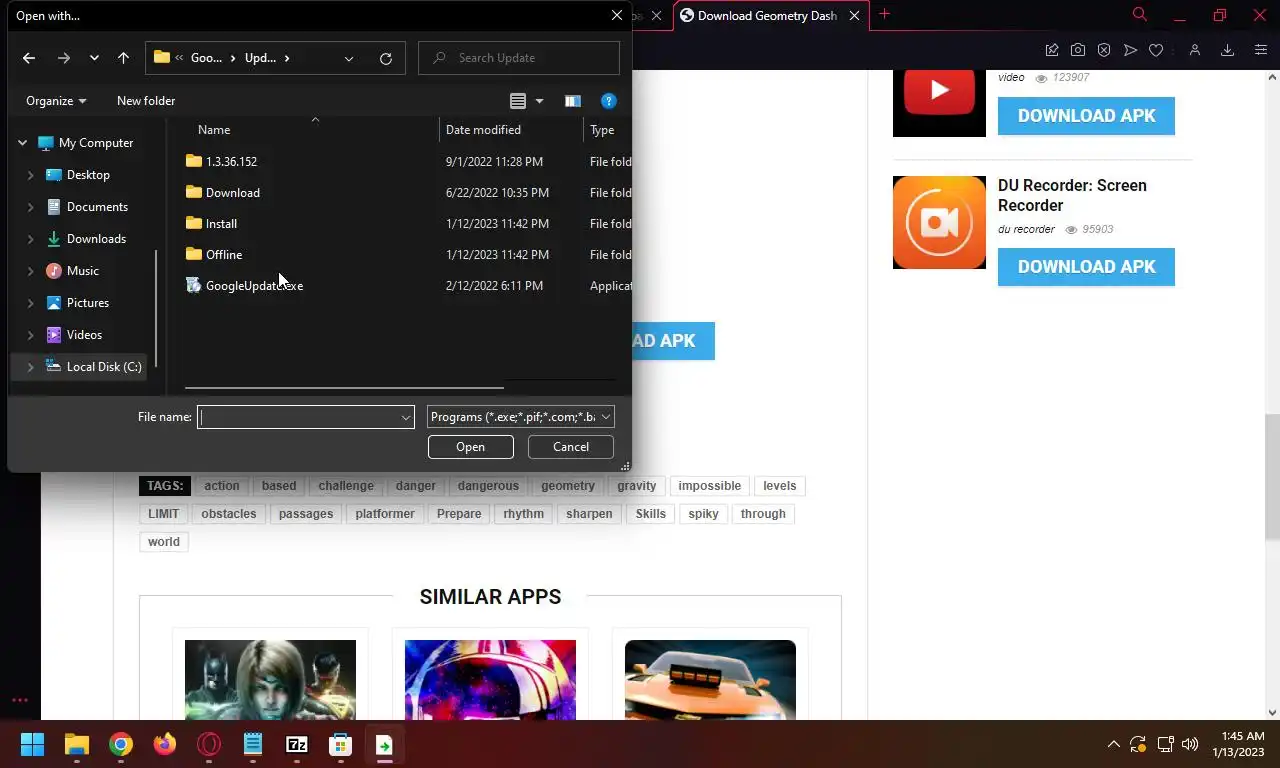Image resolution: width=1280 pixels, height=768 pixels.
Task: Open the Programs file type filter dropdown
Action: point(520,417)
